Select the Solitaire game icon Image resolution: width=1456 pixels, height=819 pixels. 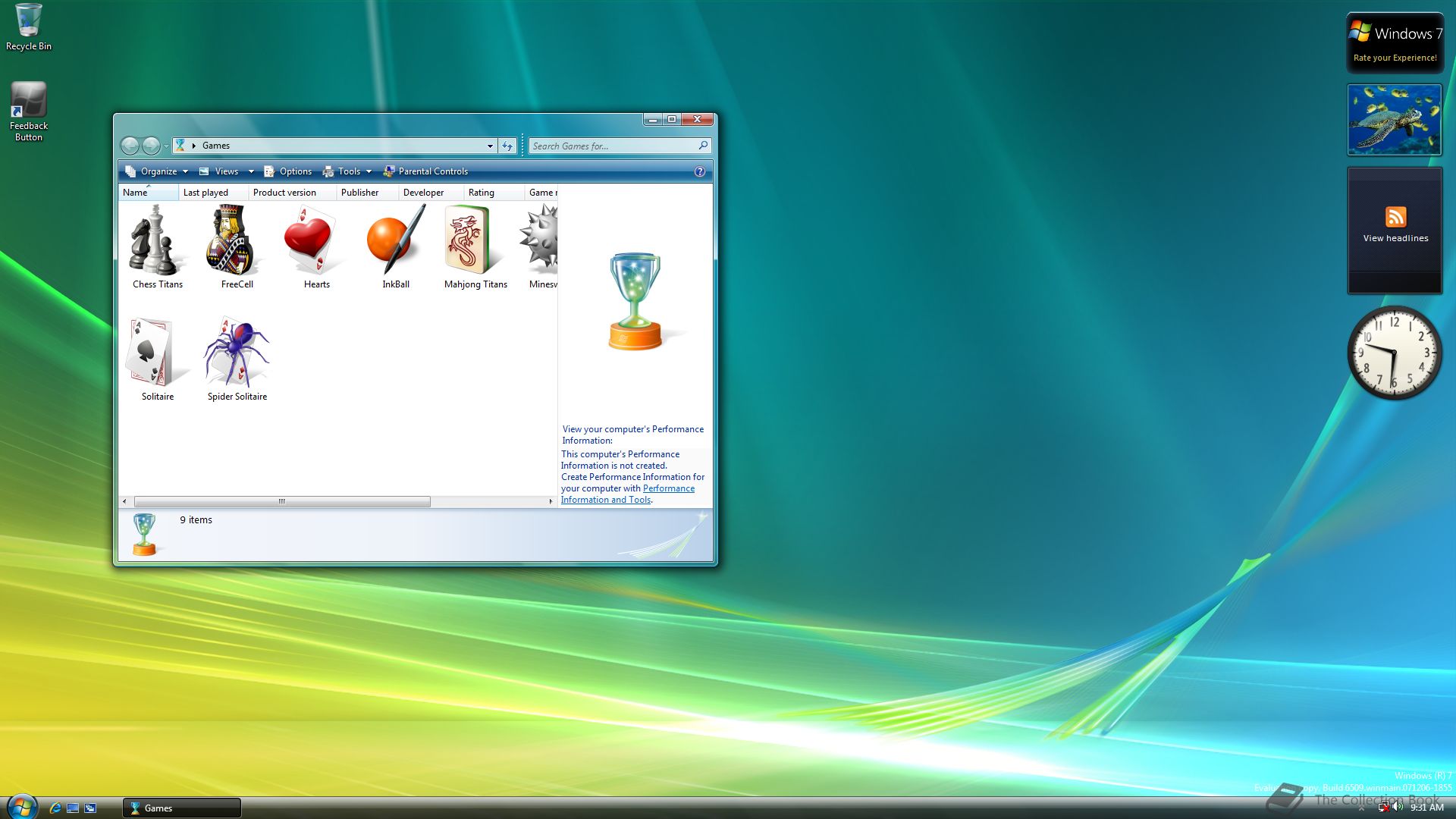coord(157,359)
